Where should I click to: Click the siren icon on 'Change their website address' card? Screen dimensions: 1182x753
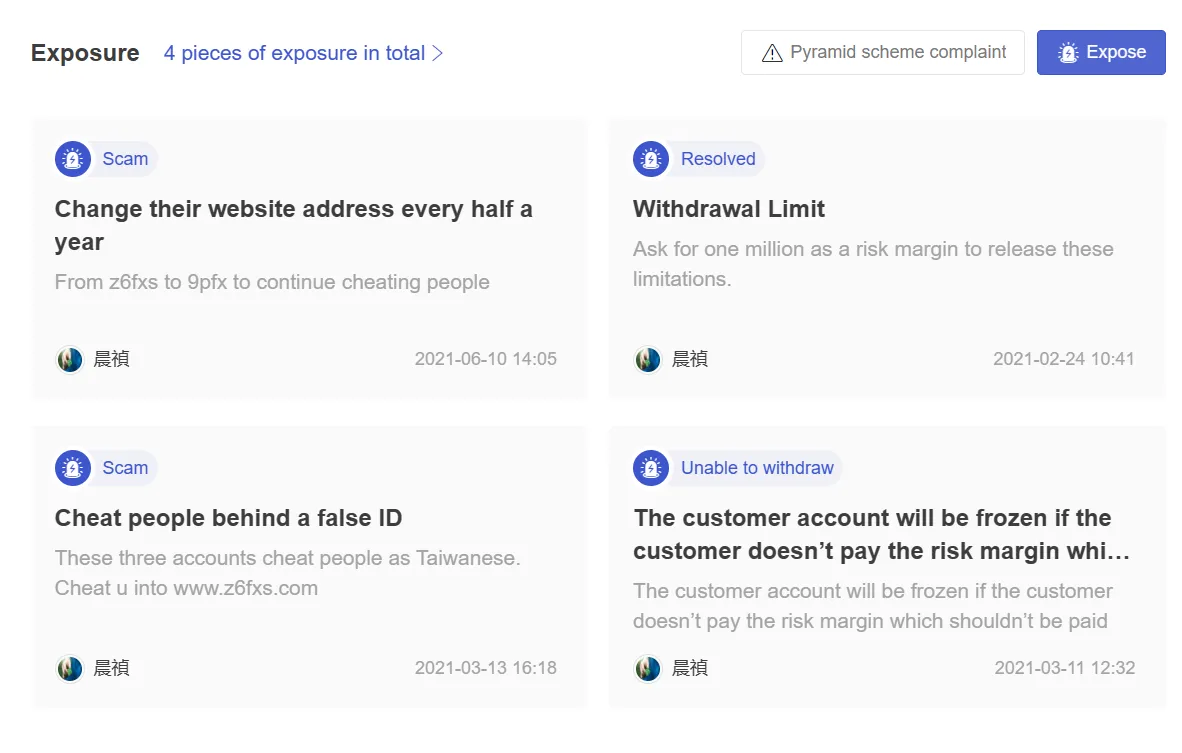click(x=73, y=159)
